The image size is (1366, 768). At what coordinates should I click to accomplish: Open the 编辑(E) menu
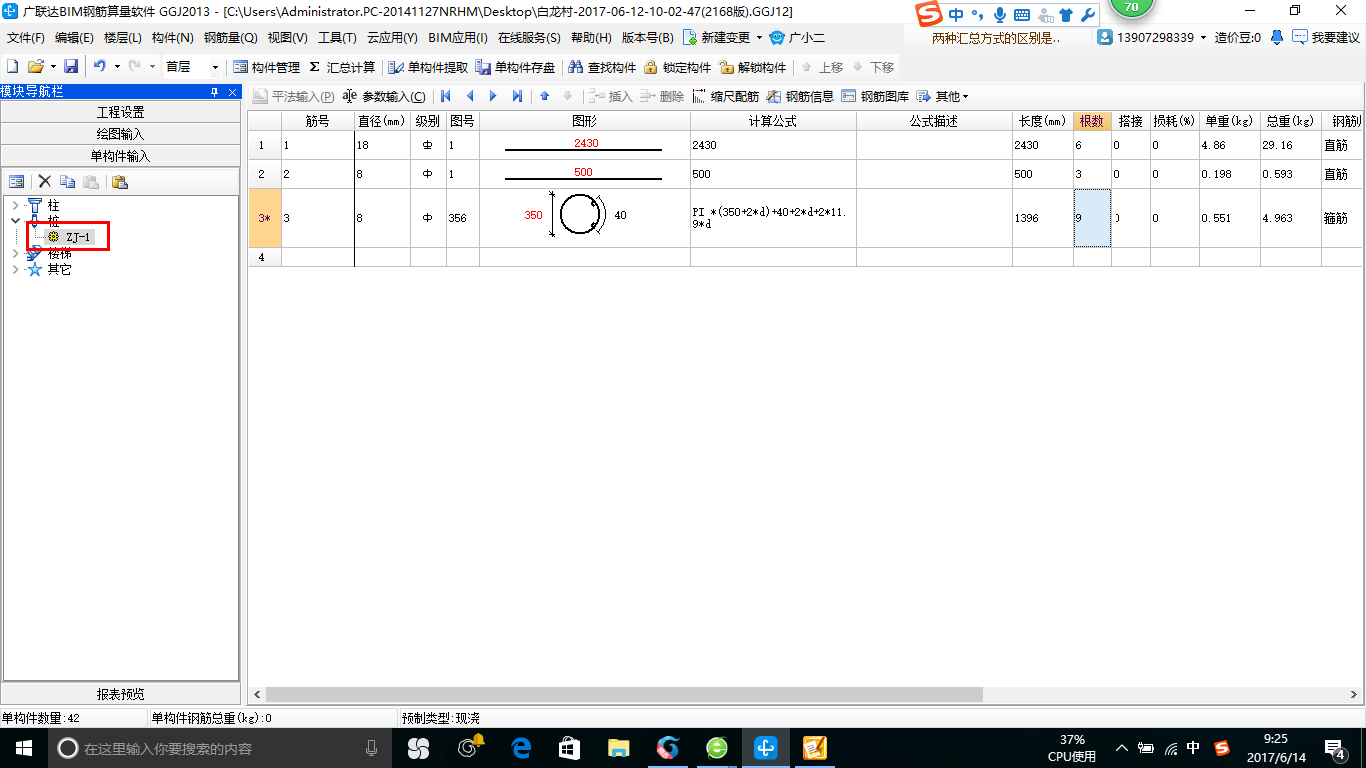[x=74, y=37]
